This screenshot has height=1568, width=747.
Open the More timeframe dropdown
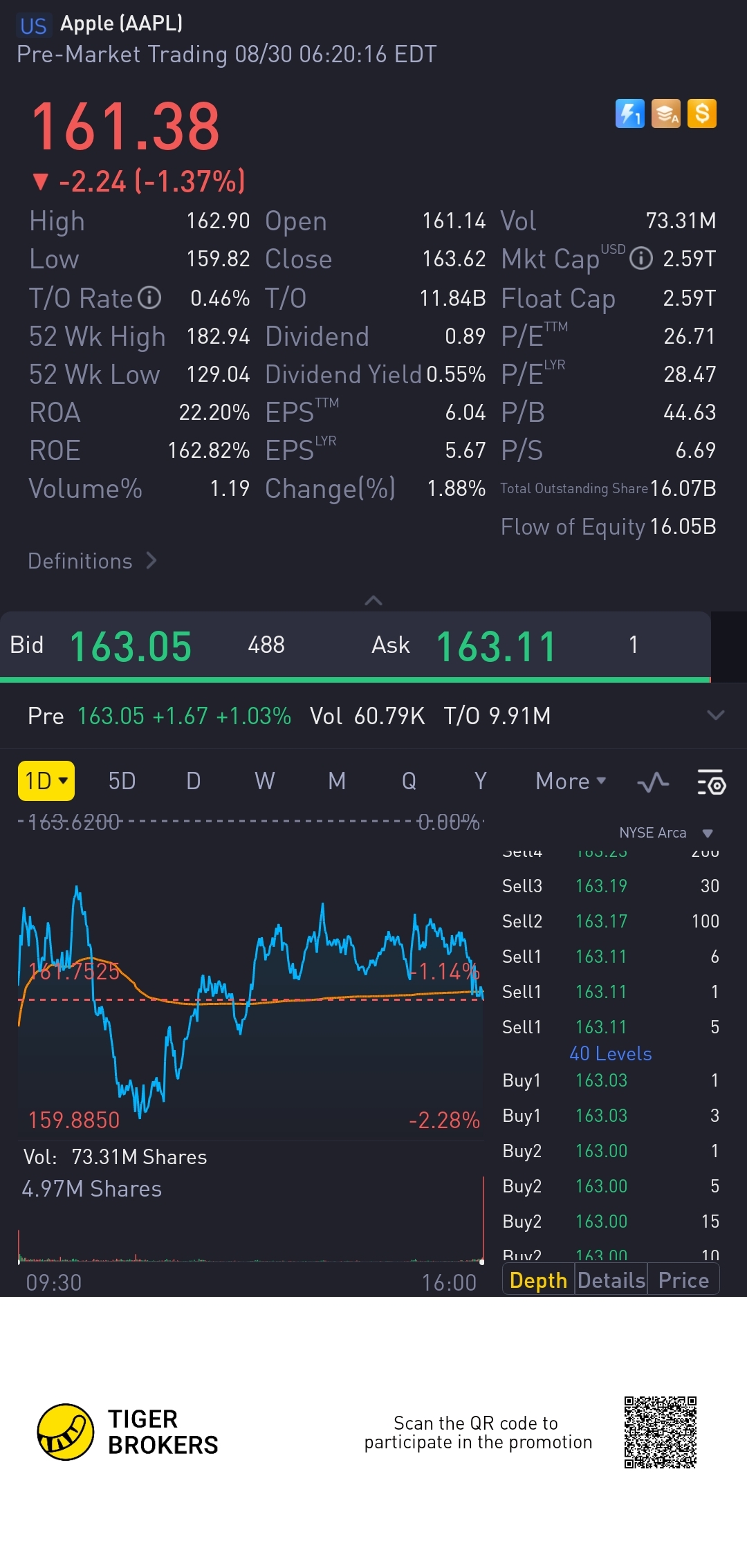point(571,782)
